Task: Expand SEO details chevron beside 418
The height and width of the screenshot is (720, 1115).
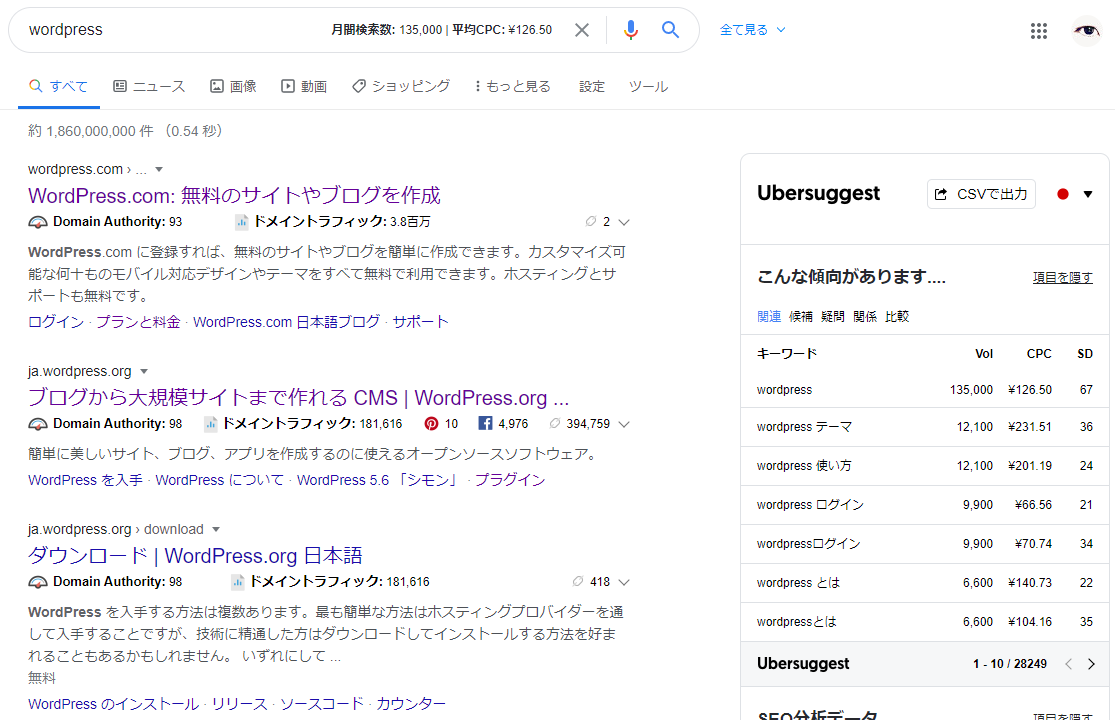Action: (x=624, y=581)
